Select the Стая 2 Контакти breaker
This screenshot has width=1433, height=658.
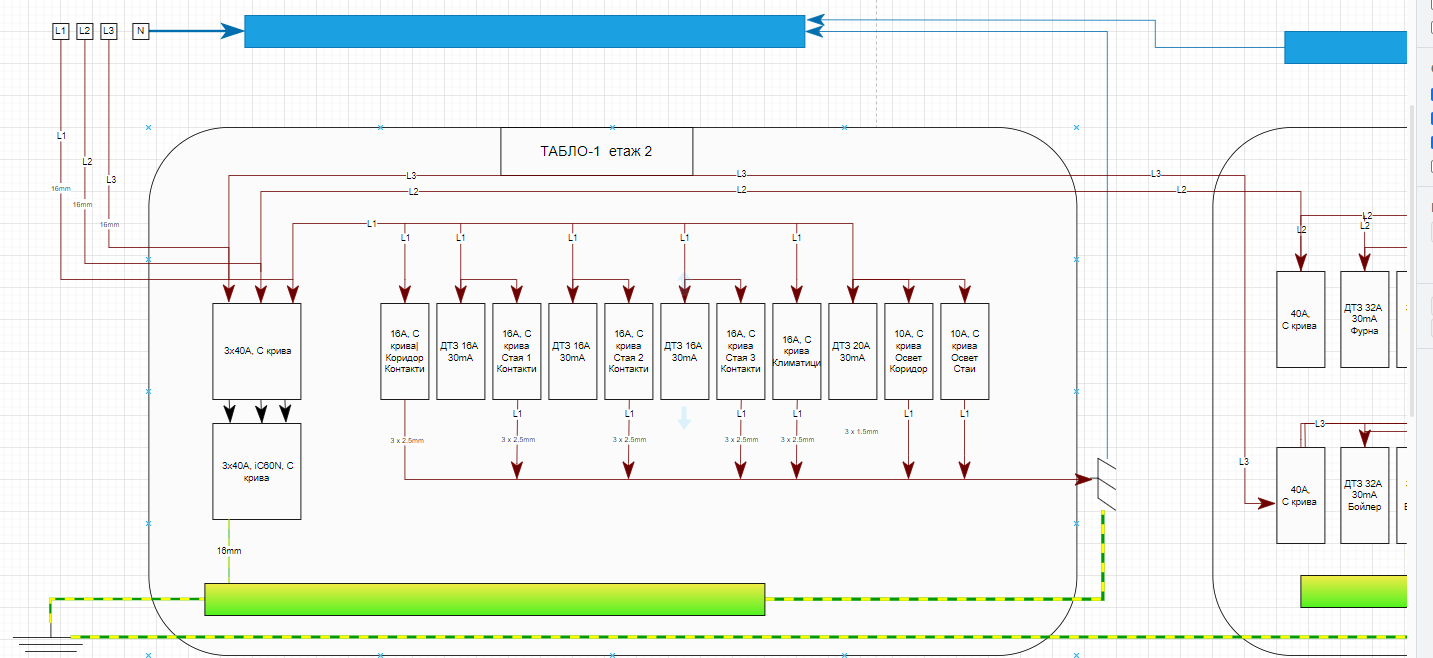pos(628,351)
